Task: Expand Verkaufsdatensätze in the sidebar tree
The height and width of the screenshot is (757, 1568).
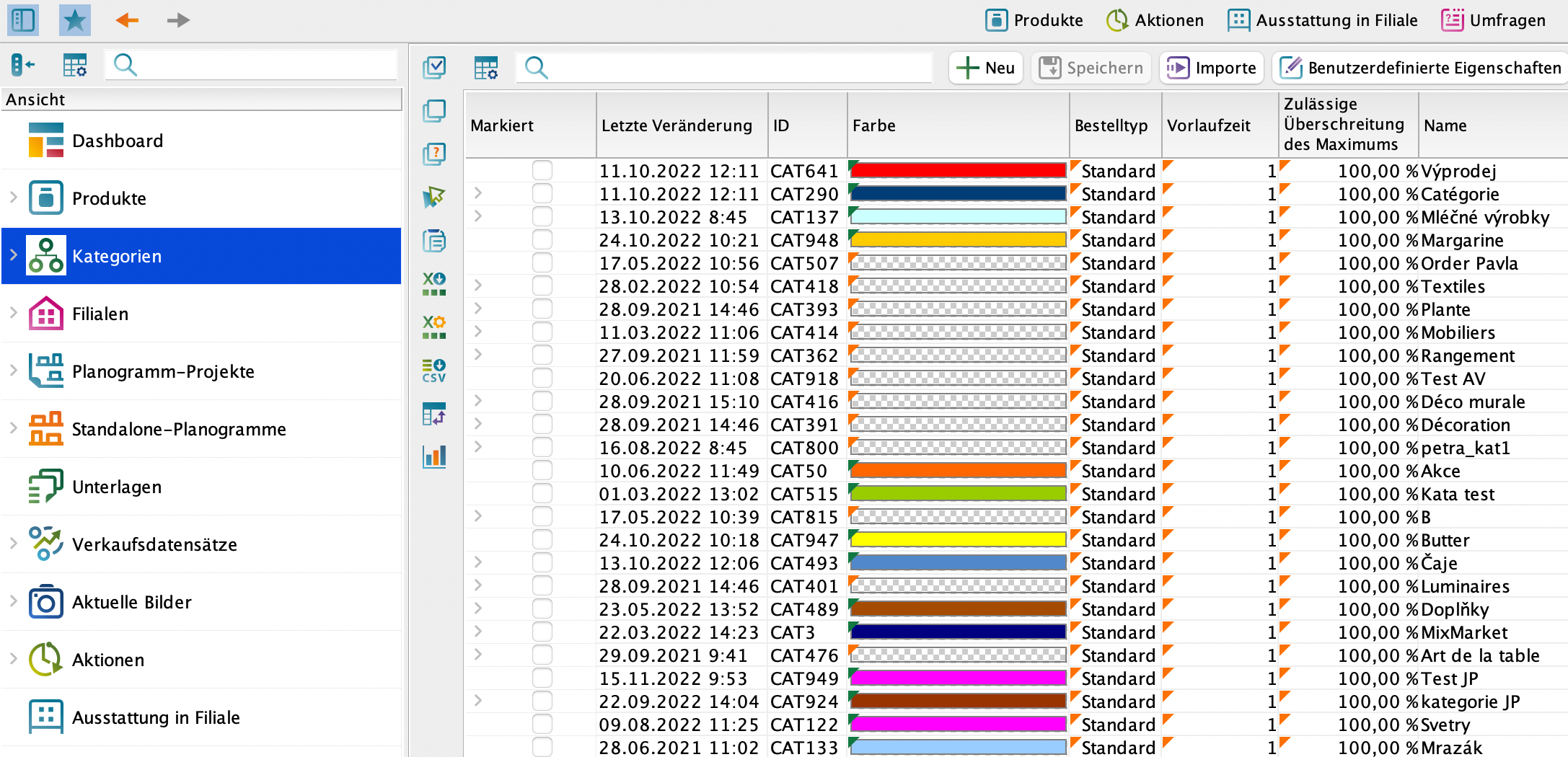Action: [x=13, y=543]
